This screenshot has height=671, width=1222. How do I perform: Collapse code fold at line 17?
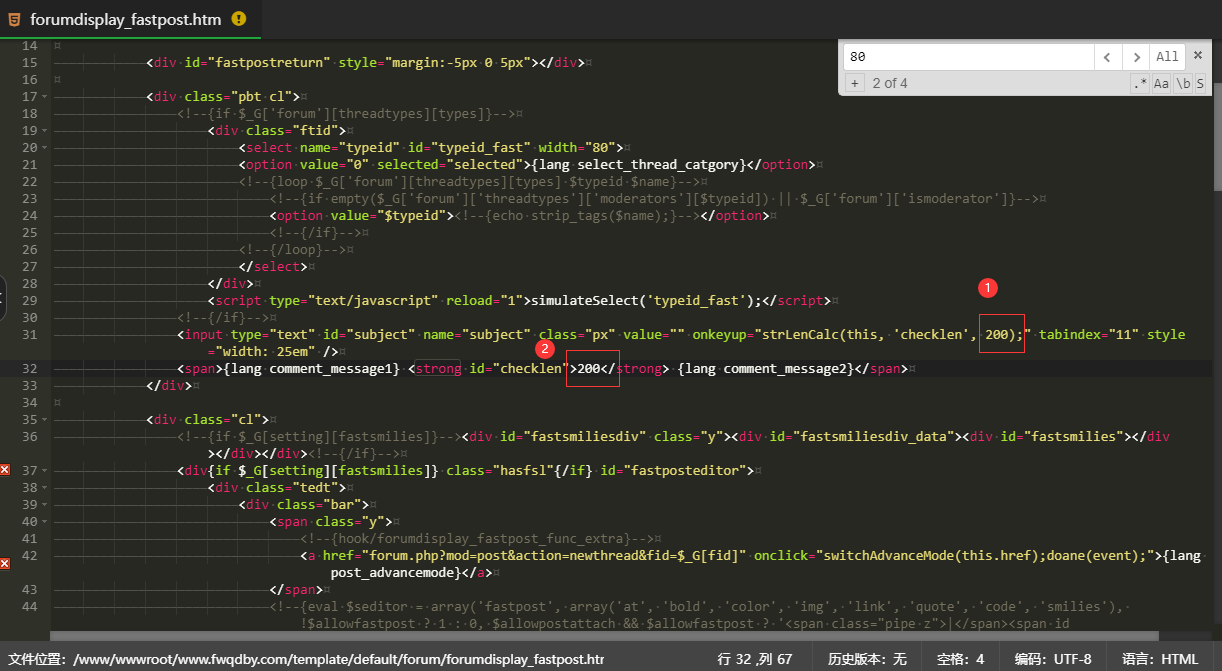click(x=44, y=97)
